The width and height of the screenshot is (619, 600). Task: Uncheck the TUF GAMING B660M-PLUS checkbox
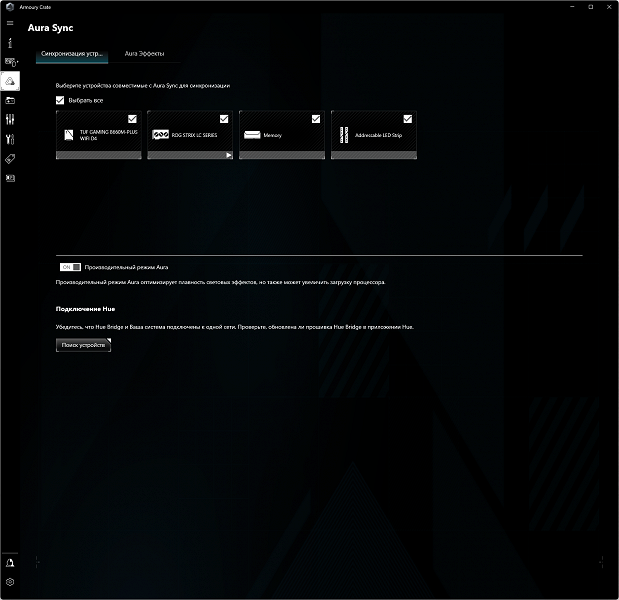[x=132, y=119]
